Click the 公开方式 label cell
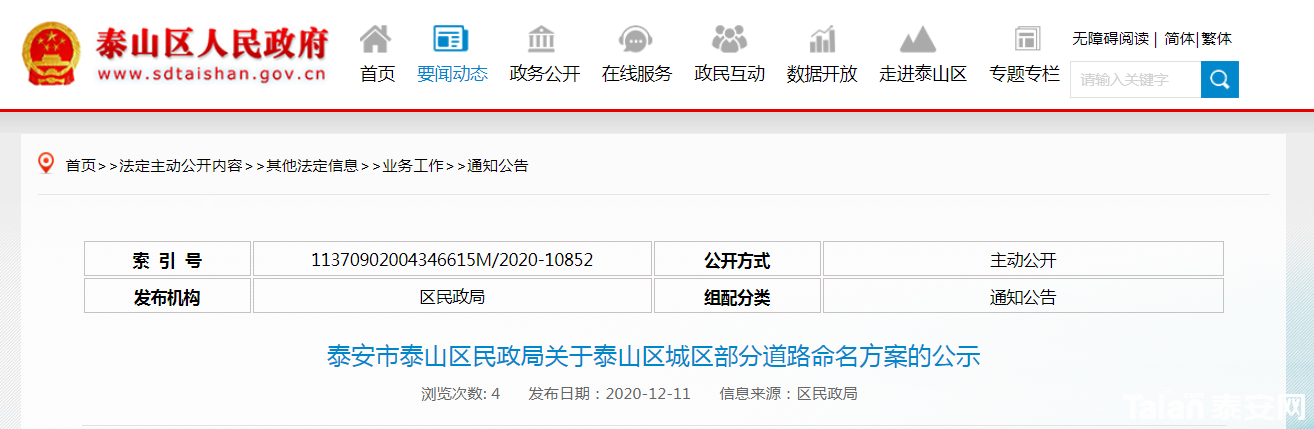This screenshot has width=1314, height=429. [x=737, y=260]
